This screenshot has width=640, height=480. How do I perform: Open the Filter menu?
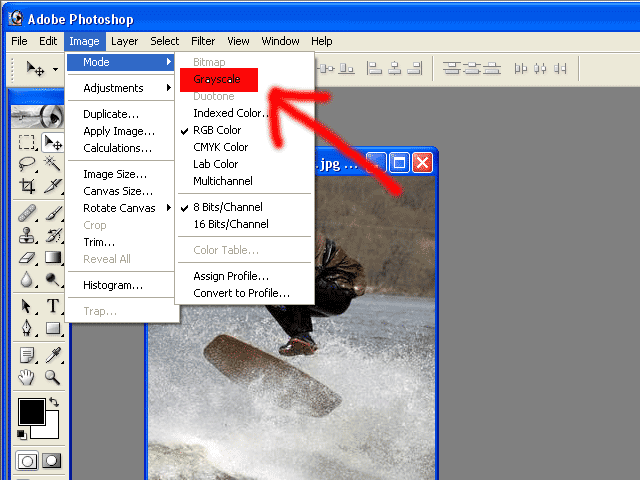(x=203, y=41)
